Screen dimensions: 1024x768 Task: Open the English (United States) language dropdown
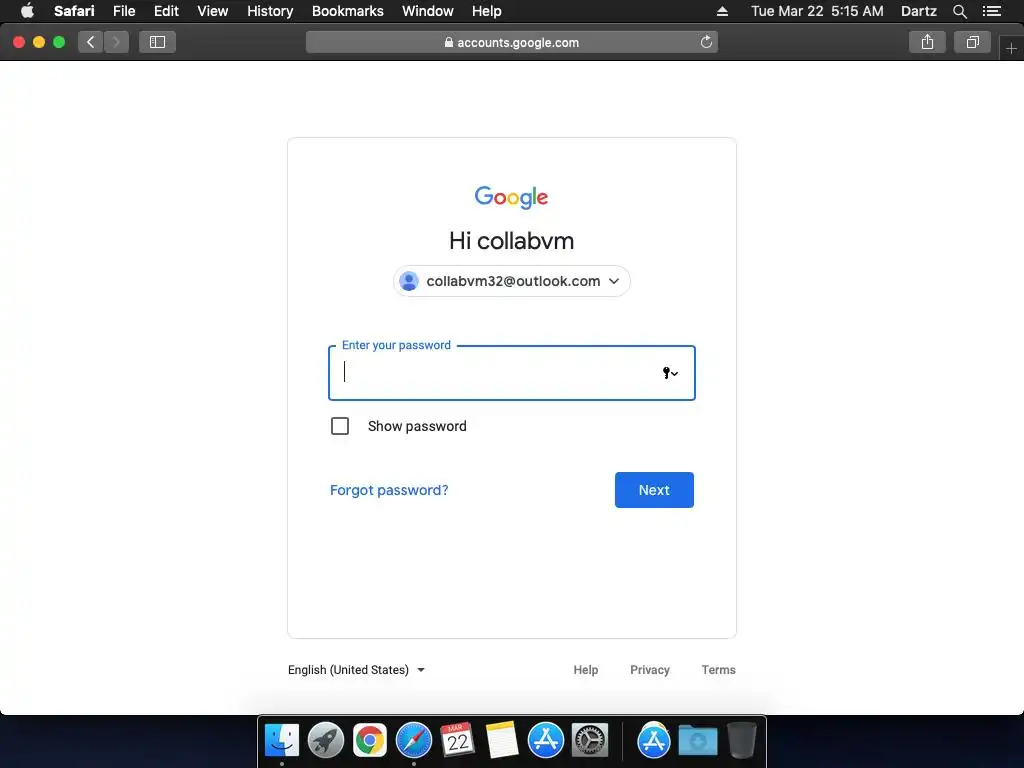point(357,670)
